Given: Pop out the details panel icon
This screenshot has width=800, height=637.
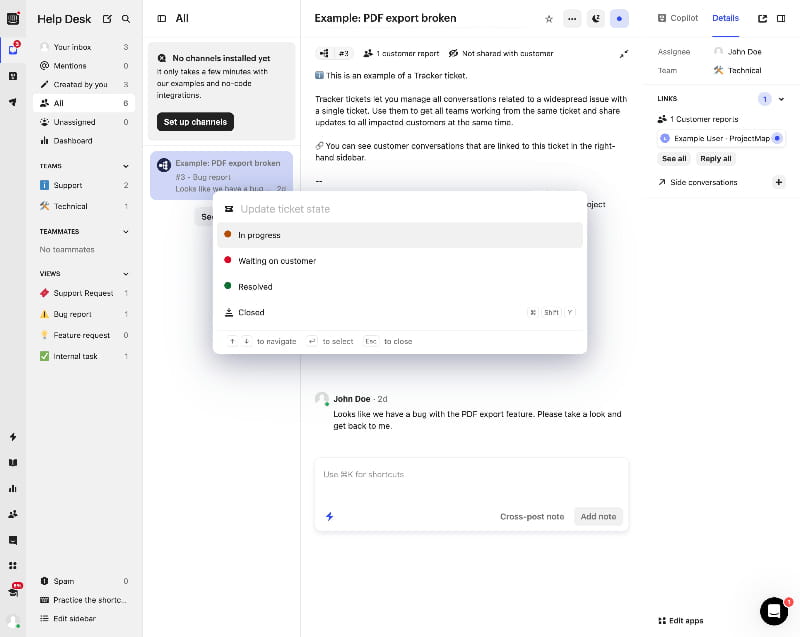Looking at the screenshot, I should coord(762,18).
